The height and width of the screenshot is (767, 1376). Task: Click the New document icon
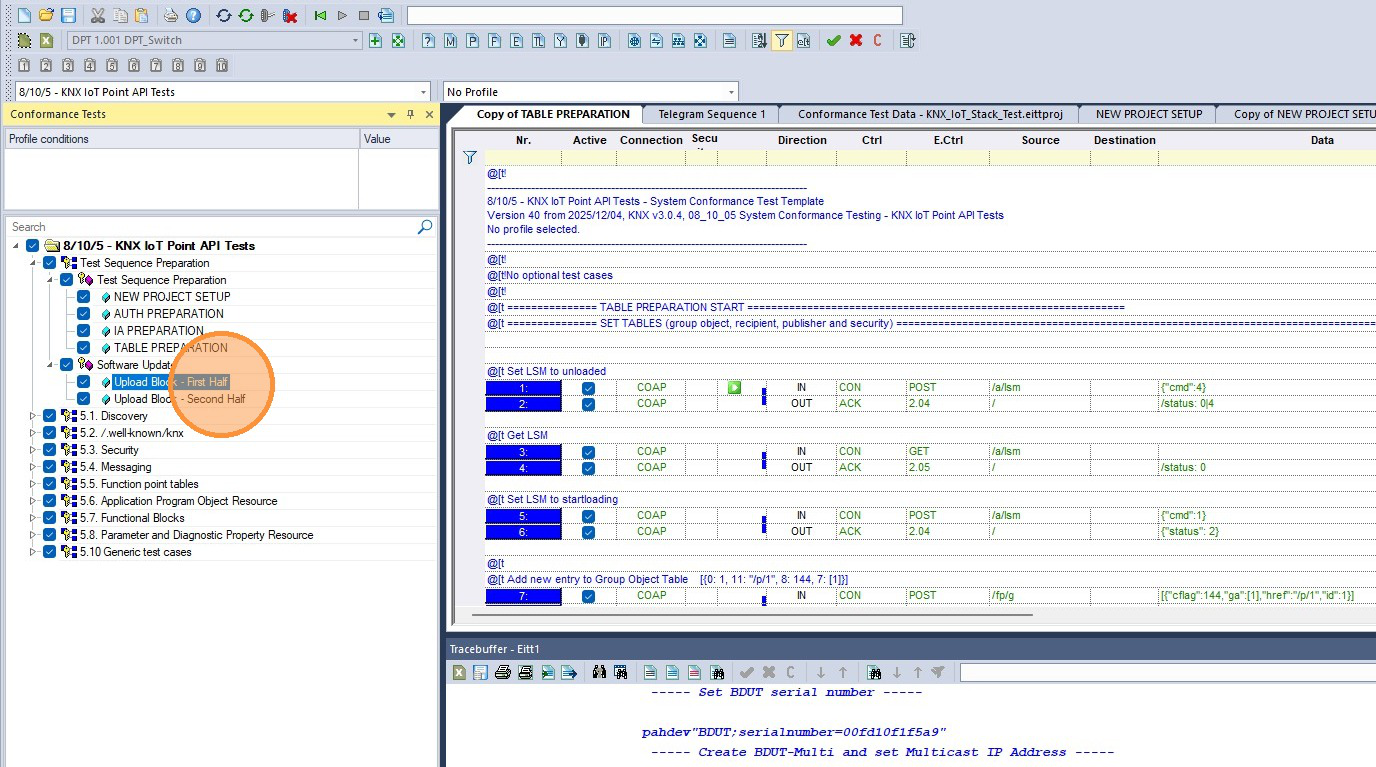point(25,16)
